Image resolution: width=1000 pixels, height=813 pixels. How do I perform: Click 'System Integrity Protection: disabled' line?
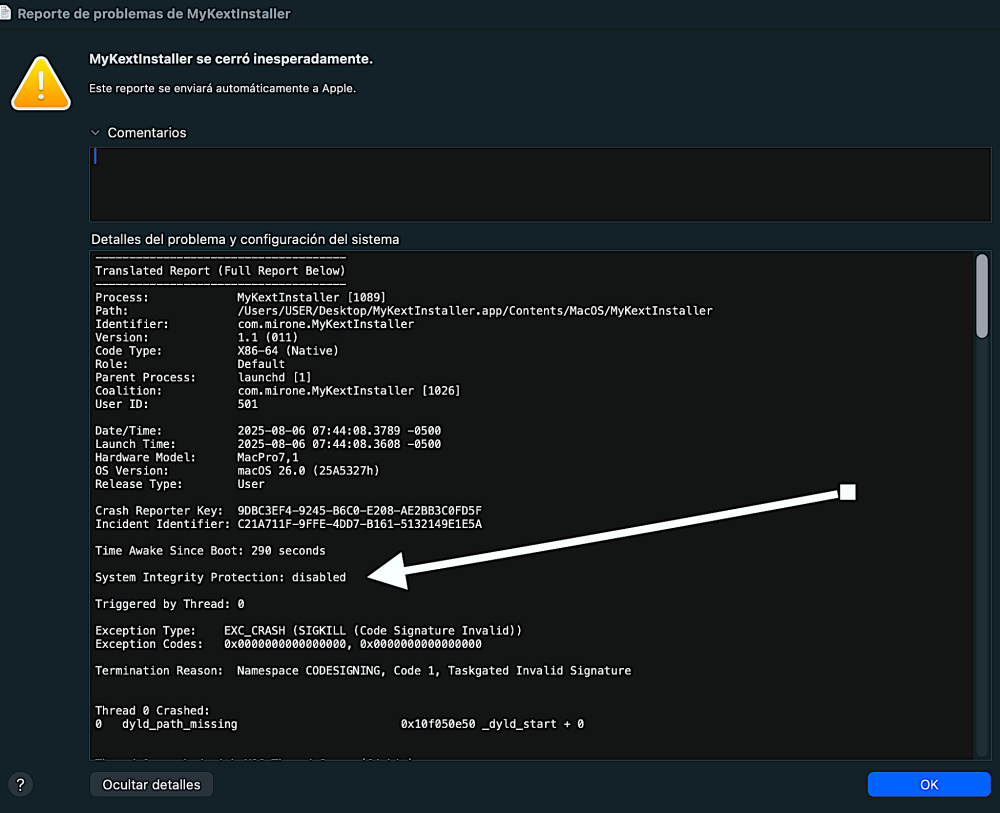[x=221, y=578]
